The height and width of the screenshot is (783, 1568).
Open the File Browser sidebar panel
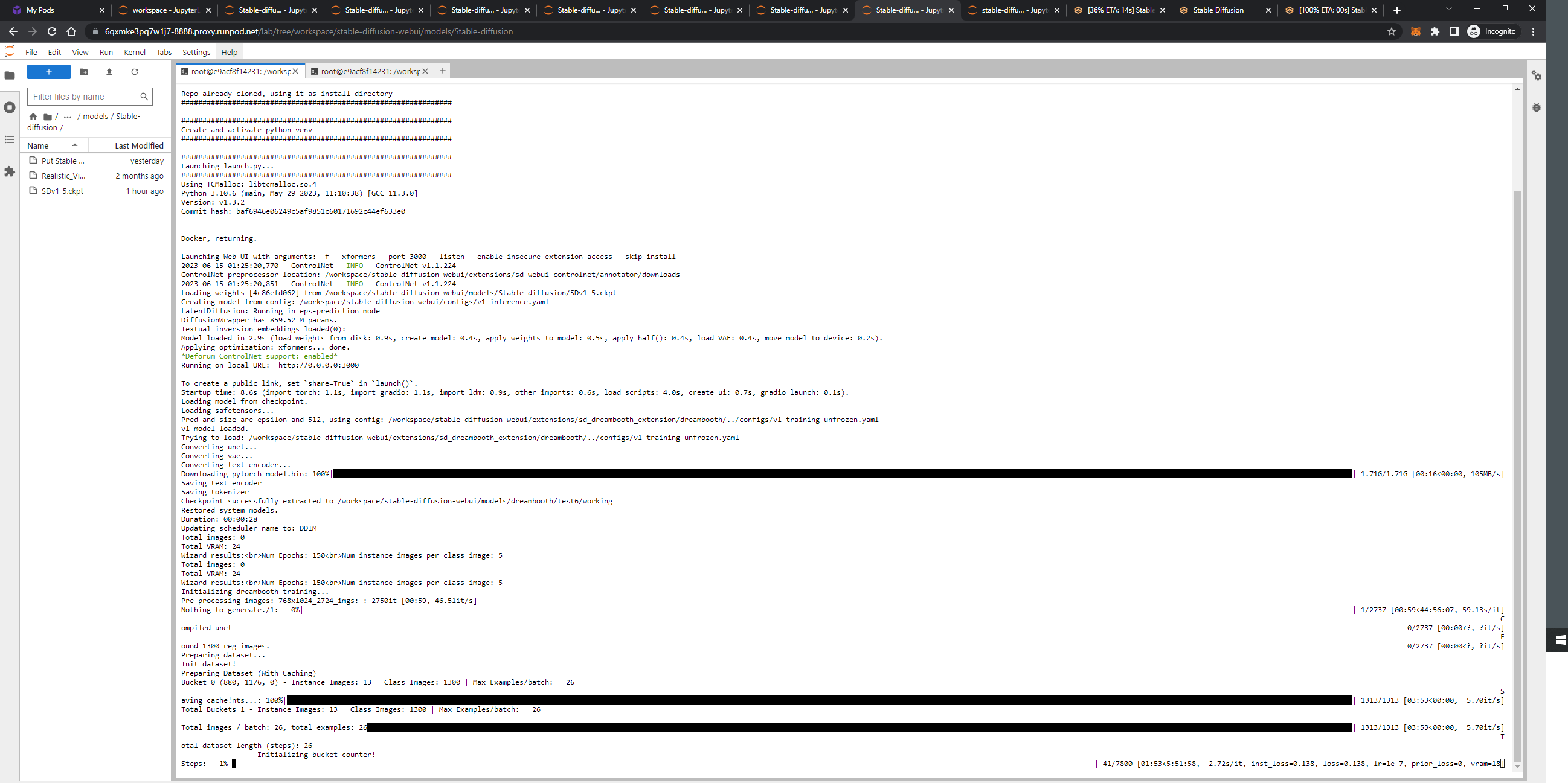coord(10,75)
